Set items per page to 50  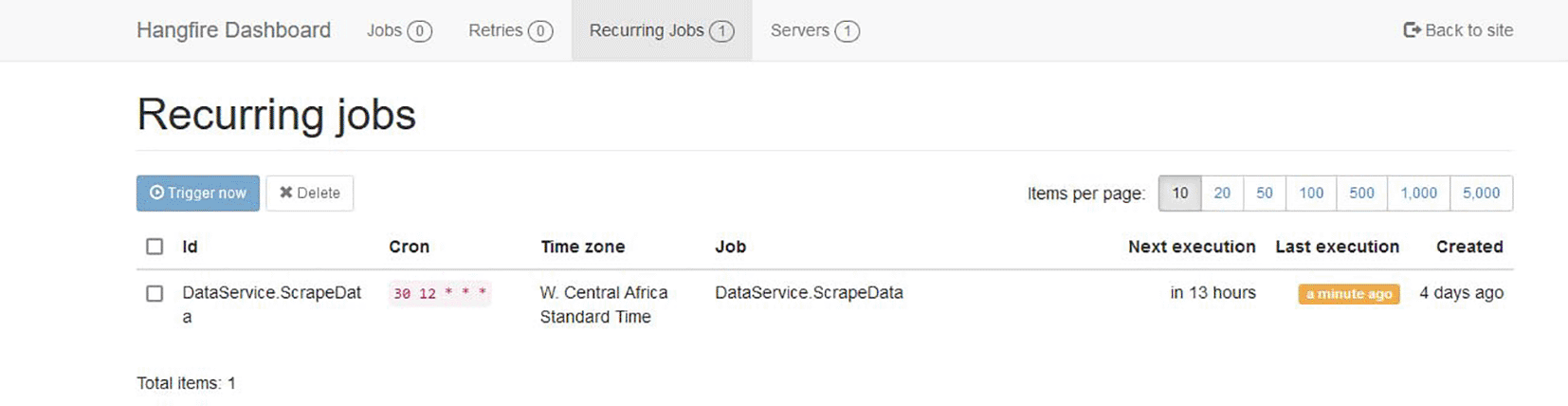1265,193
